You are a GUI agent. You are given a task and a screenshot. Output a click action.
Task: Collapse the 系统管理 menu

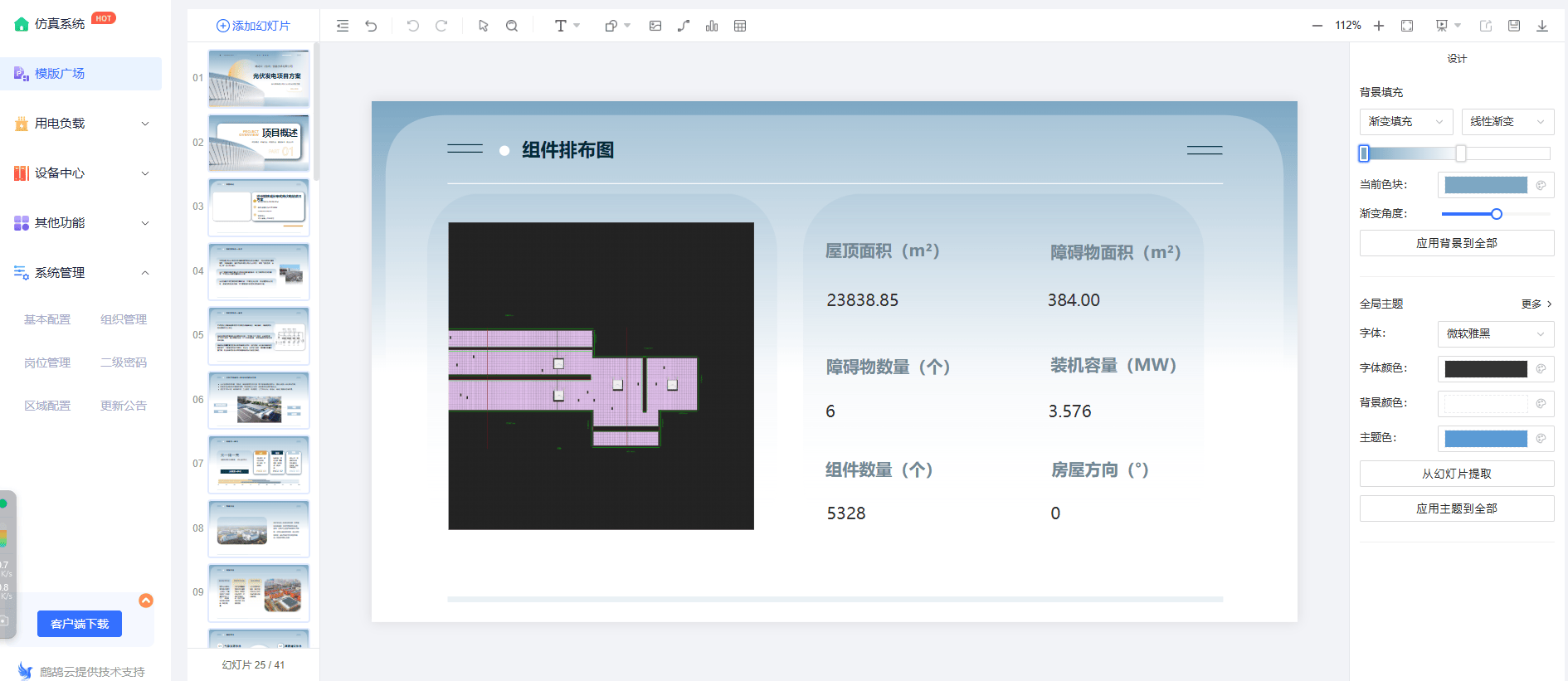80,273
